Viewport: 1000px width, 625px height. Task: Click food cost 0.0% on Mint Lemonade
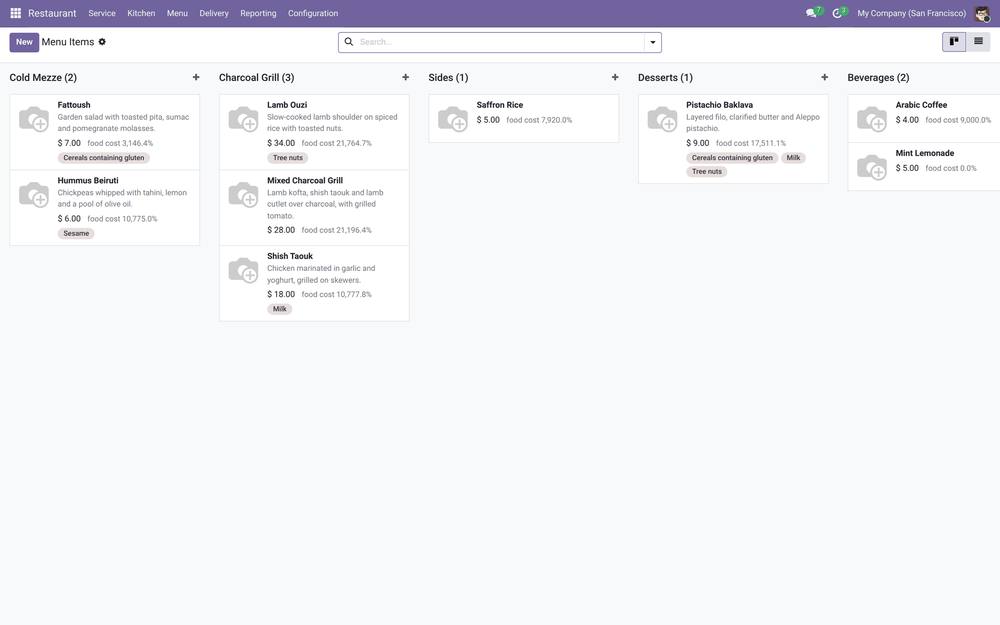950,168
